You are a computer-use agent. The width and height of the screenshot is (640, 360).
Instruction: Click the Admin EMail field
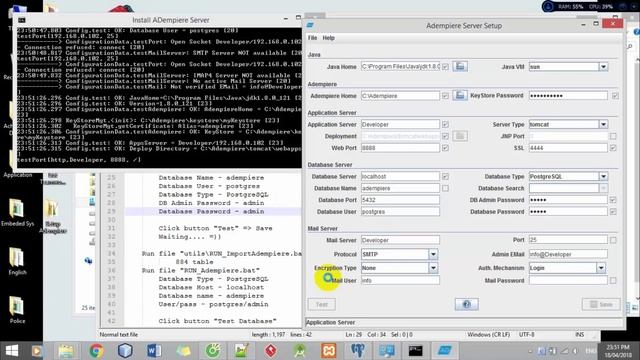pyautogui.click(x=568, y=254)
